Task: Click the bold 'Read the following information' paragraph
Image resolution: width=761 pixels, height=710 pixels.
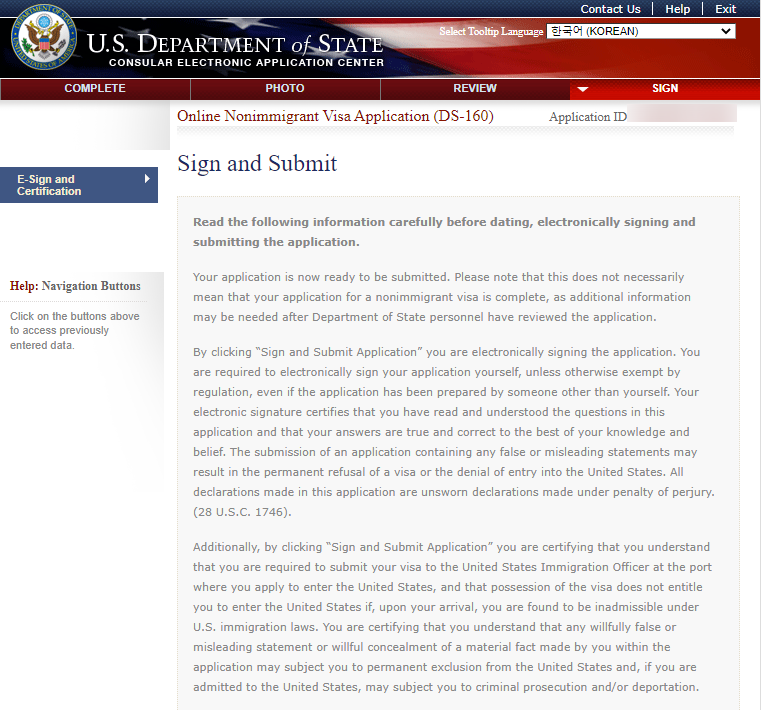Action: click(x=444, y=232)
